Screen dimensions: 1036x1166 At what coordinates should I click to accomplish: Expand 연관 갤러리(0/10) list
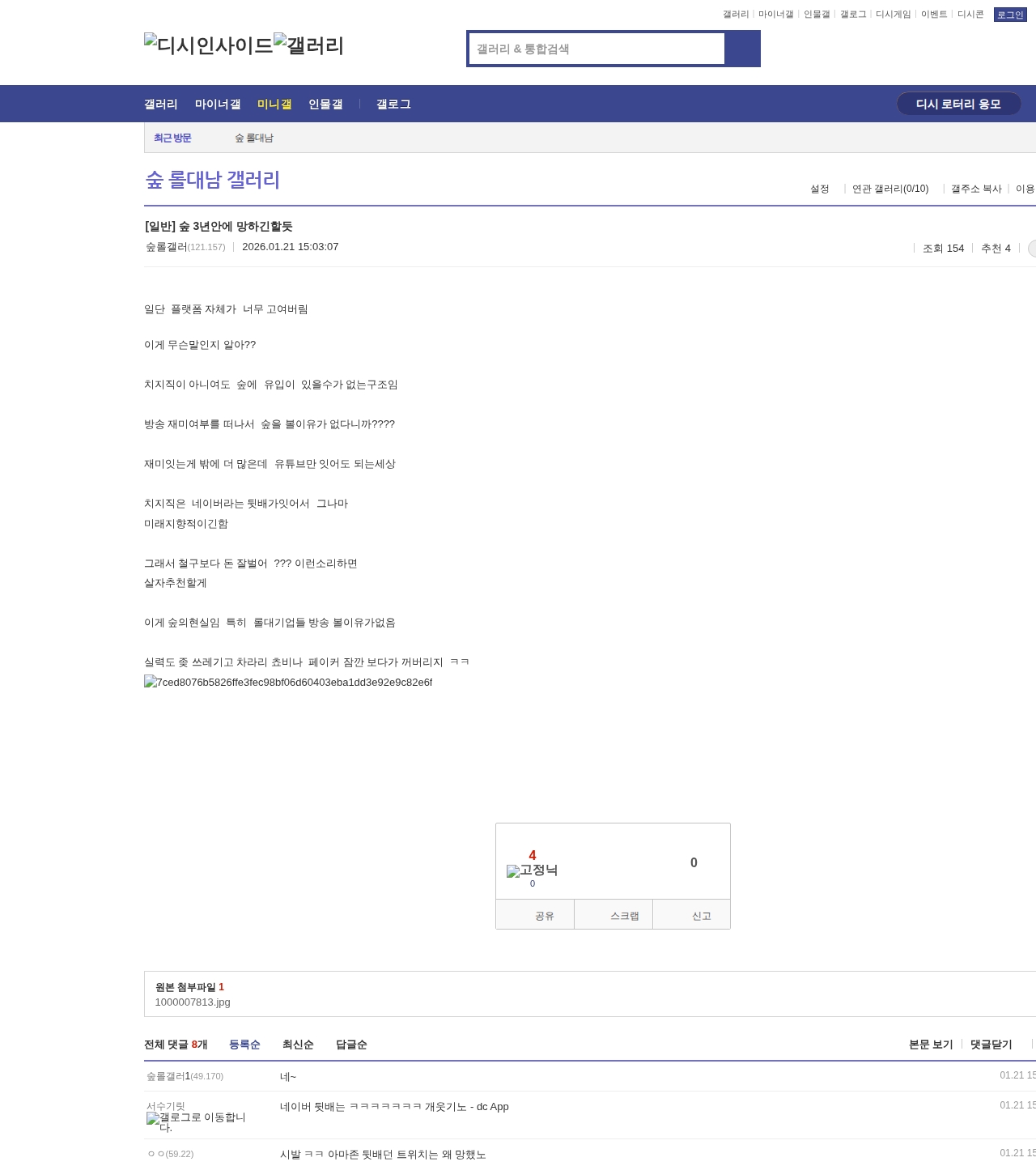890,189
